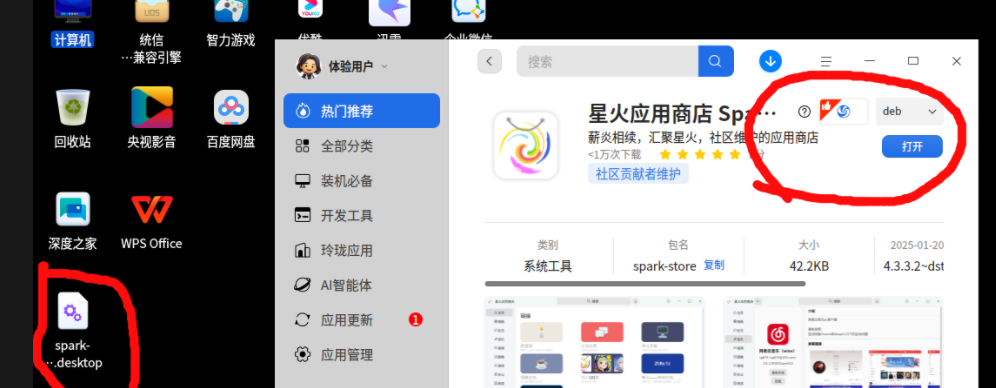
Task: Launch the 深度之家 desktop icon
Action: click(x=72, y=221)
